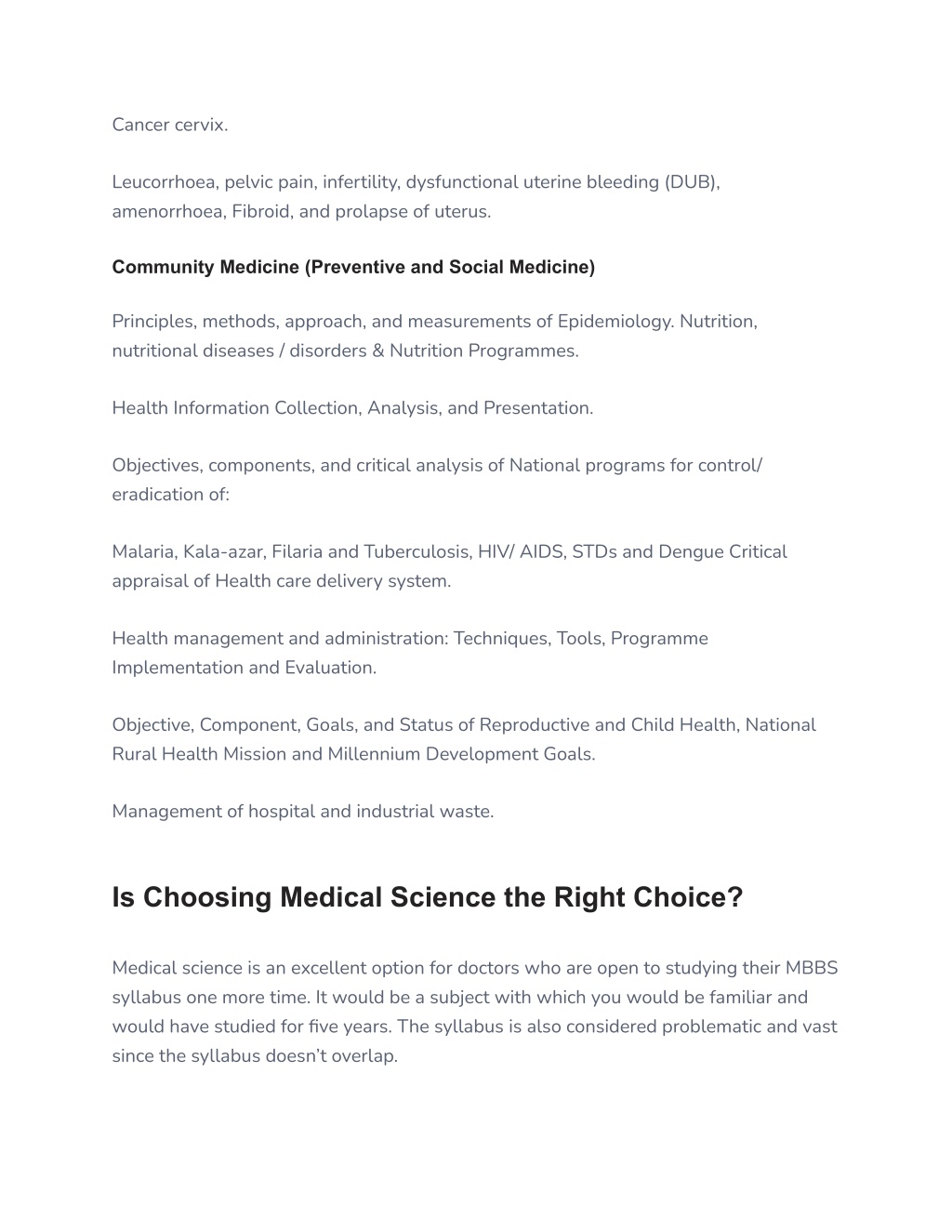Click the paragraph starting with 'Leucorrhoea, pelvic pain'
Screen dimensions: 952x1232
tap(416, 196)
